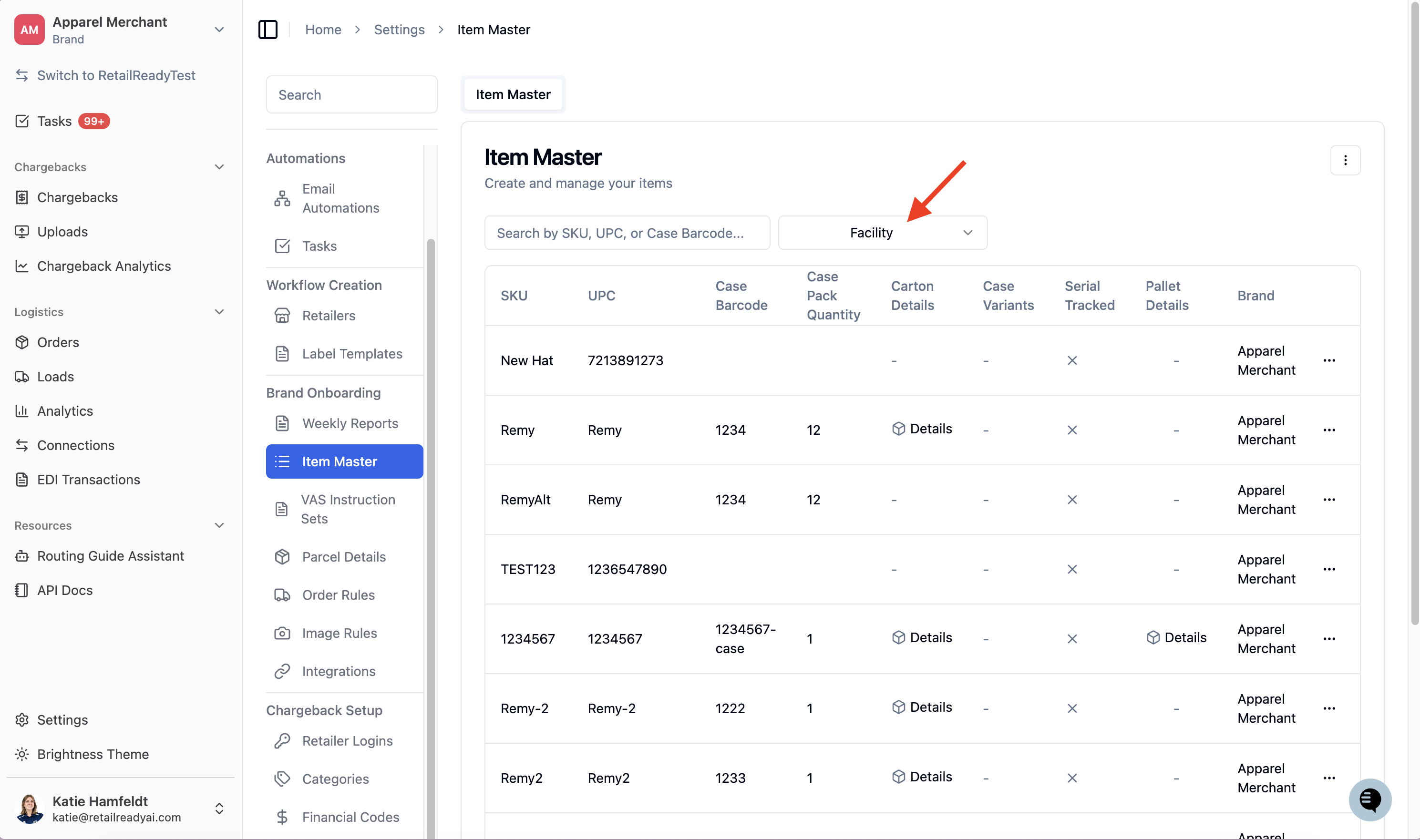Toggle the sidebar panel icon
The height and width of the screenshot is (840, 1420).
268,30
